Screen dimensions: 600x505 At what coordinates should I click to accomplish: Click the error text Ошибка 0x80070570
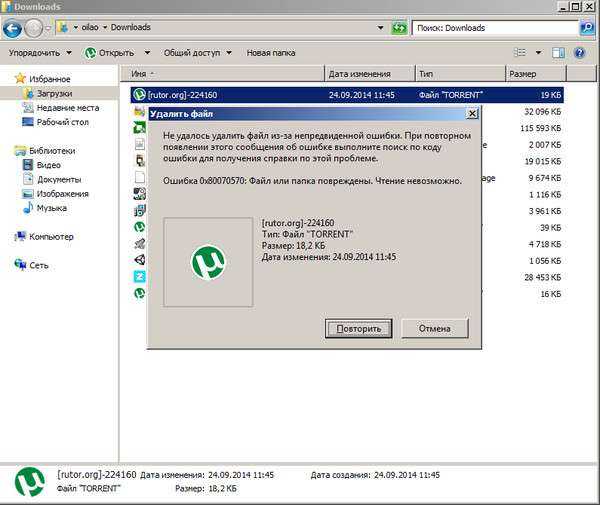point(312,181)
